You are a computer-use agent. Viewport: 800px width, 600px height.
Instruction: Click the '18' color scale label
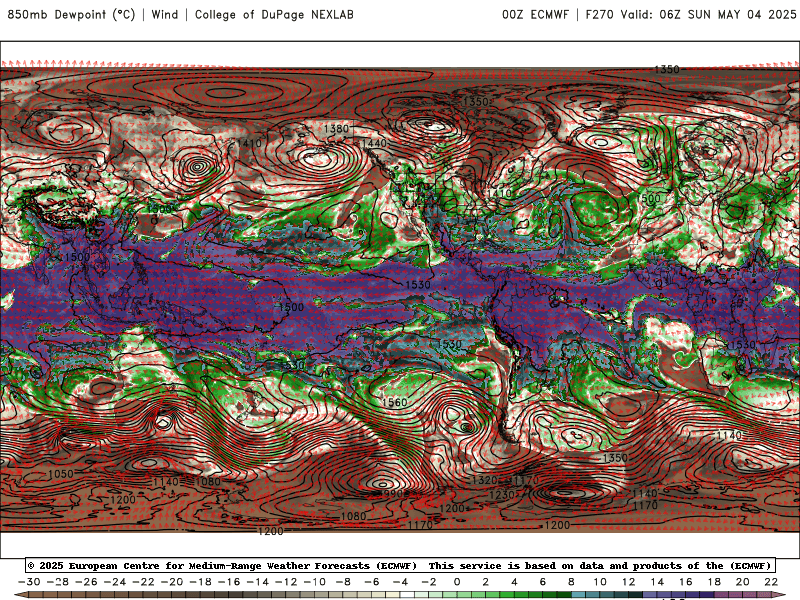[x=714, y=582]
